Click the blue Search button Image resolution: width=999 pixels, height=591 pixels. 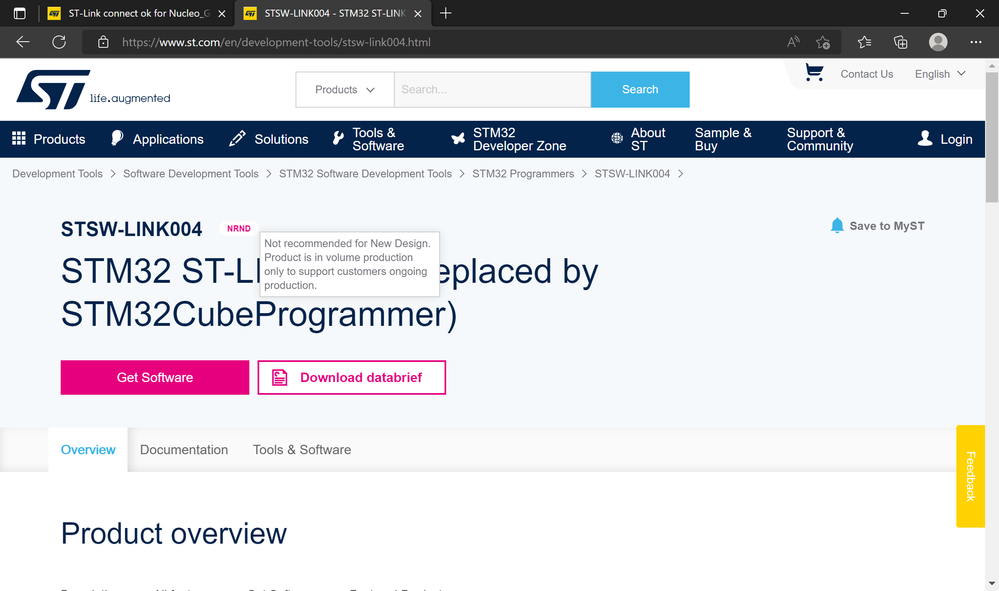point(640,90)
